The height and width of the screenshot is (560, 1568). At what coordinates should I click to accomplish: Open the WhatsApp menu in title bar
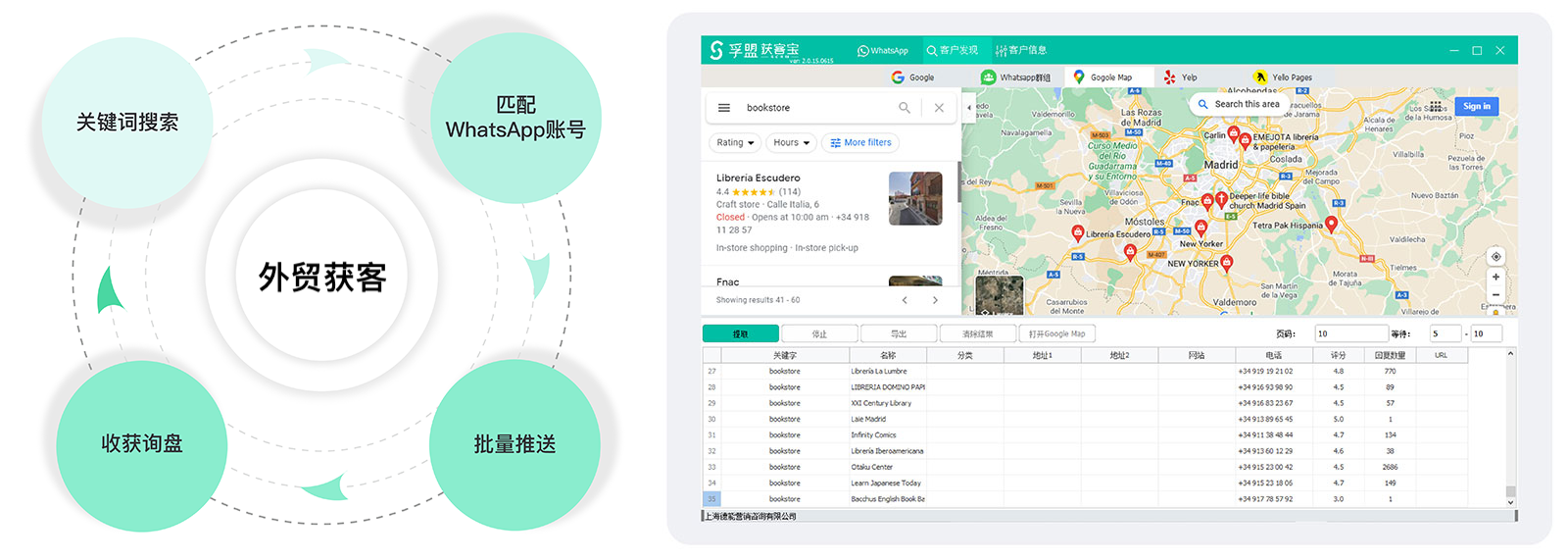(x=883, y=50)
